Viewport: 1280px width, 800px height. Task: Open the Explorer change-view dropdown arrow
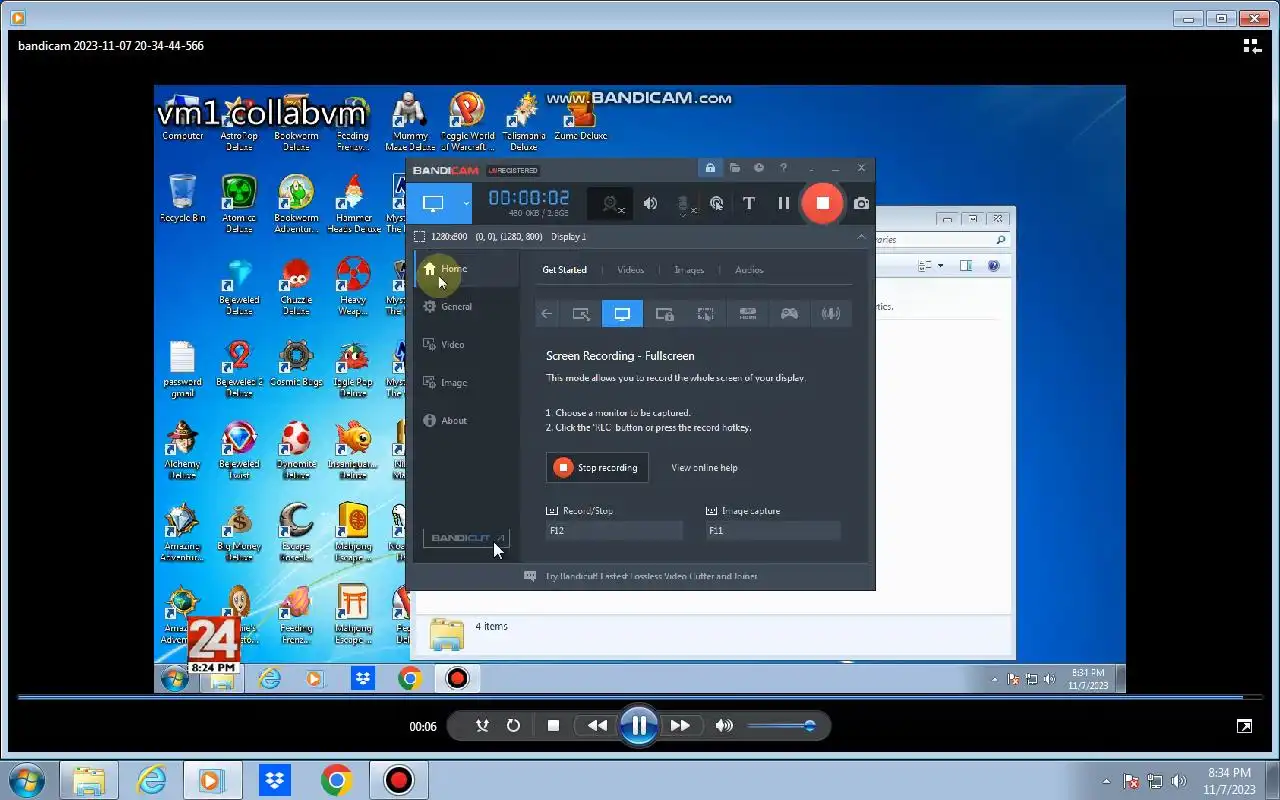(941, 266)
